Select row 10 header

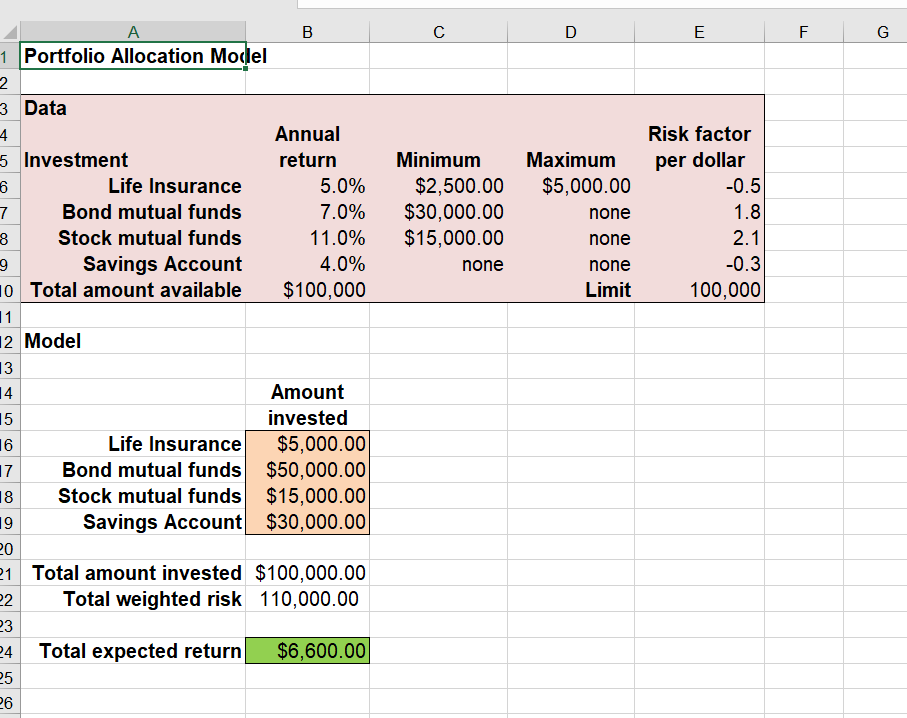click(9, 290)
